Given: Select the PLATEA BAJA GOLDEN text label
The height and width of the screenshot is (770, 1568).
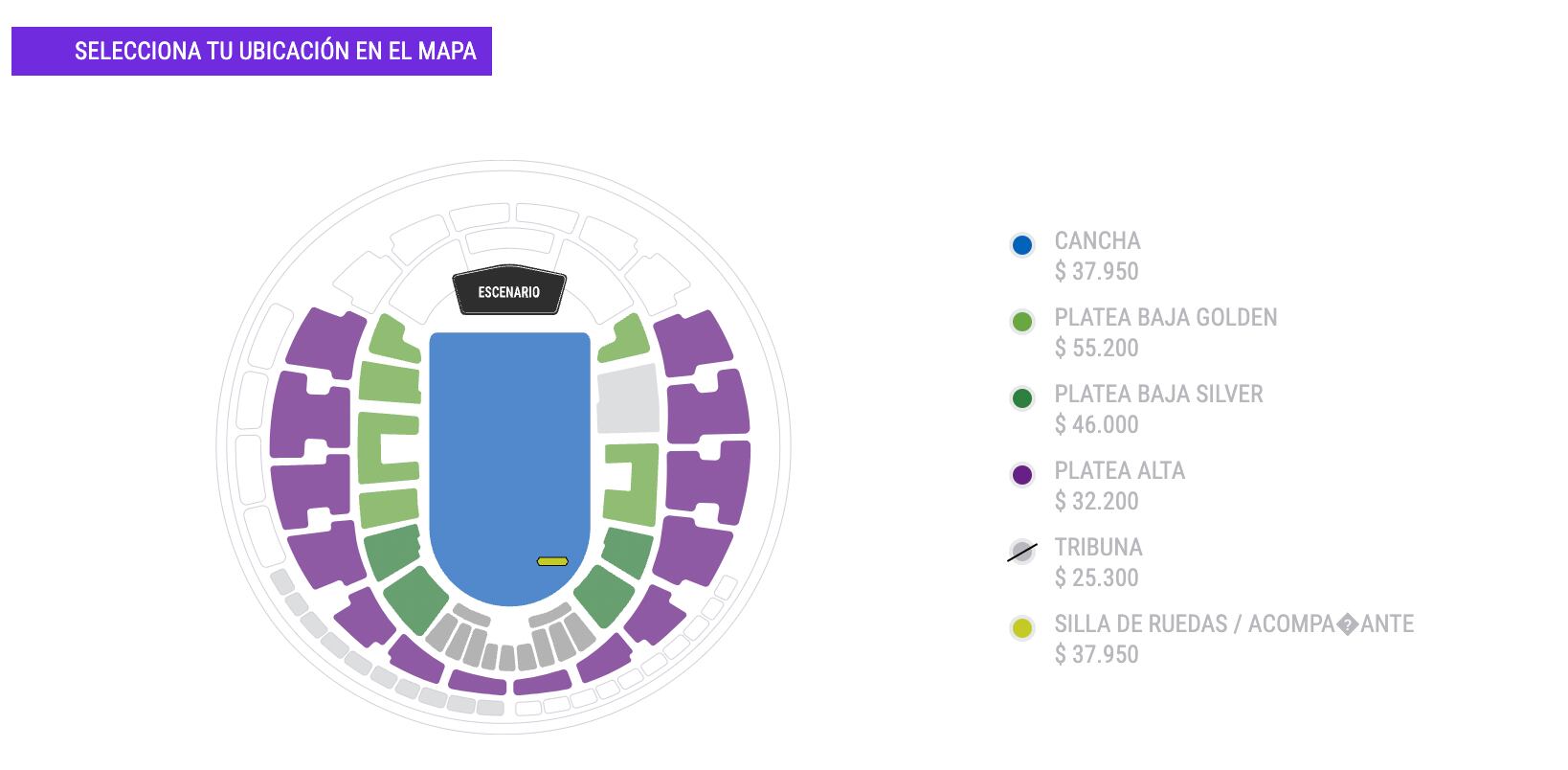Looking at the screenshot, I should coord(1164,318).
